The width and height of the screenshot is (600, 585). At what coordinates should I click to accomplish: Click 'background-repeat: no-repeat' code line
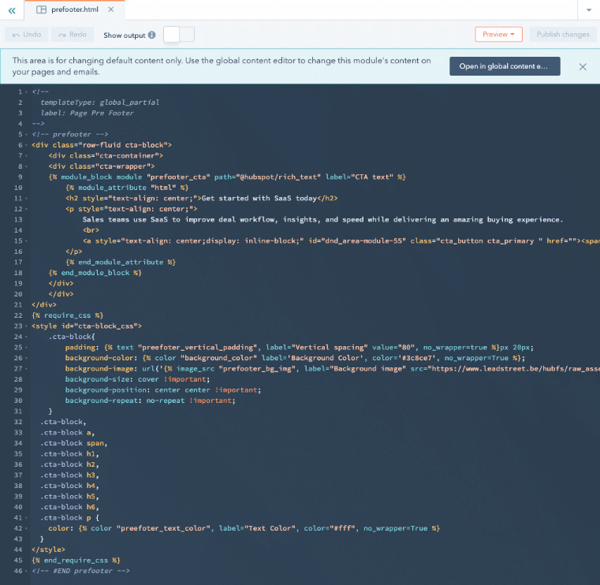[150, 401]
